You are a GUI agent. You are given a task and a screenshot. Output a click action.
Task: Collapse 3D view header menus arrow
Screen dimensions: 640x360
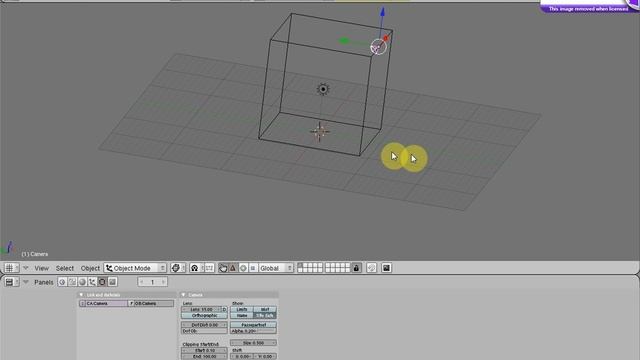tap(26, 268)
